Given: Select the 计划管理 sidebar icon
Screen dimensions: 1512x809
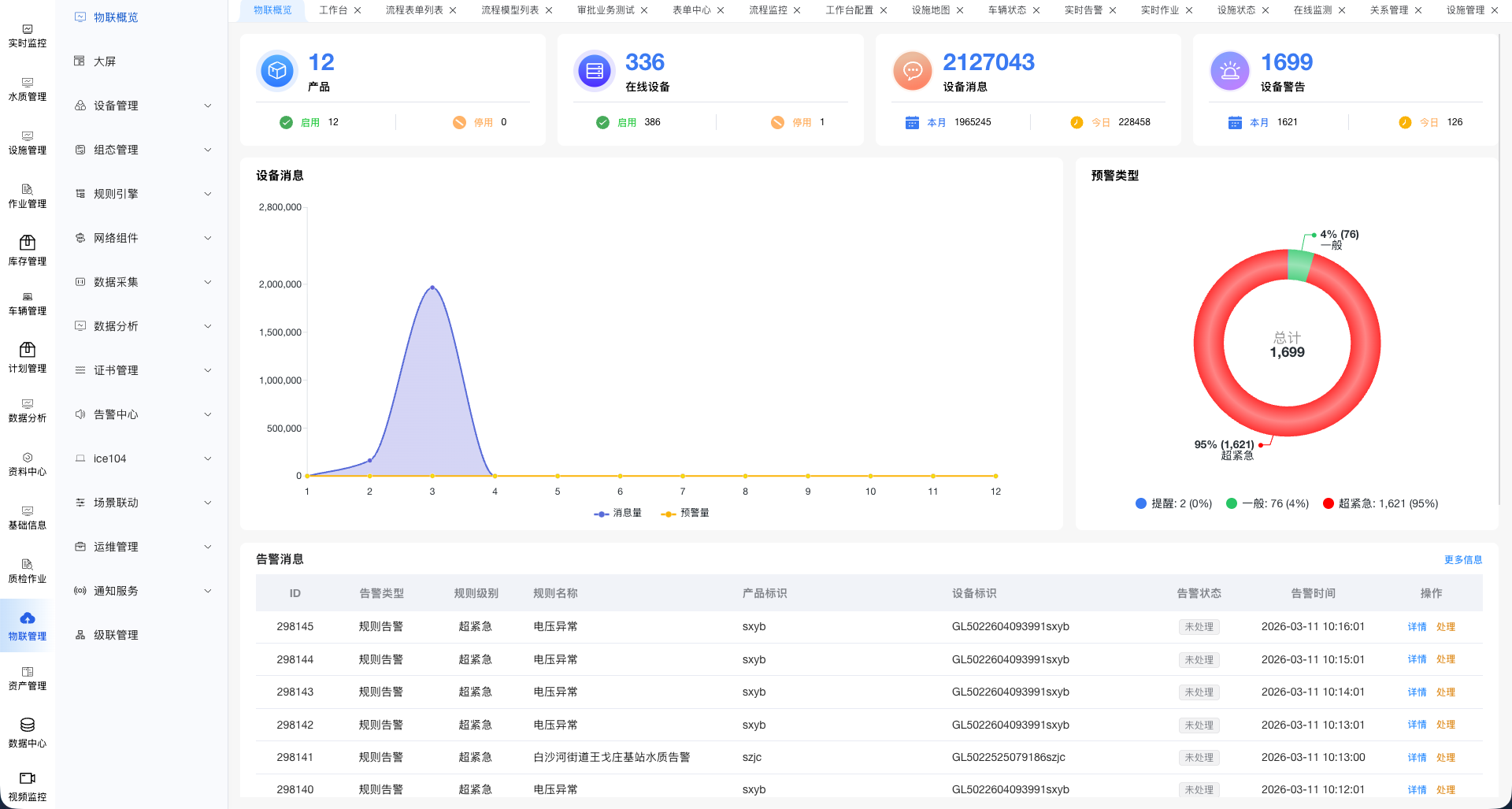Looking at the screenshot, I should click(27, 358).
